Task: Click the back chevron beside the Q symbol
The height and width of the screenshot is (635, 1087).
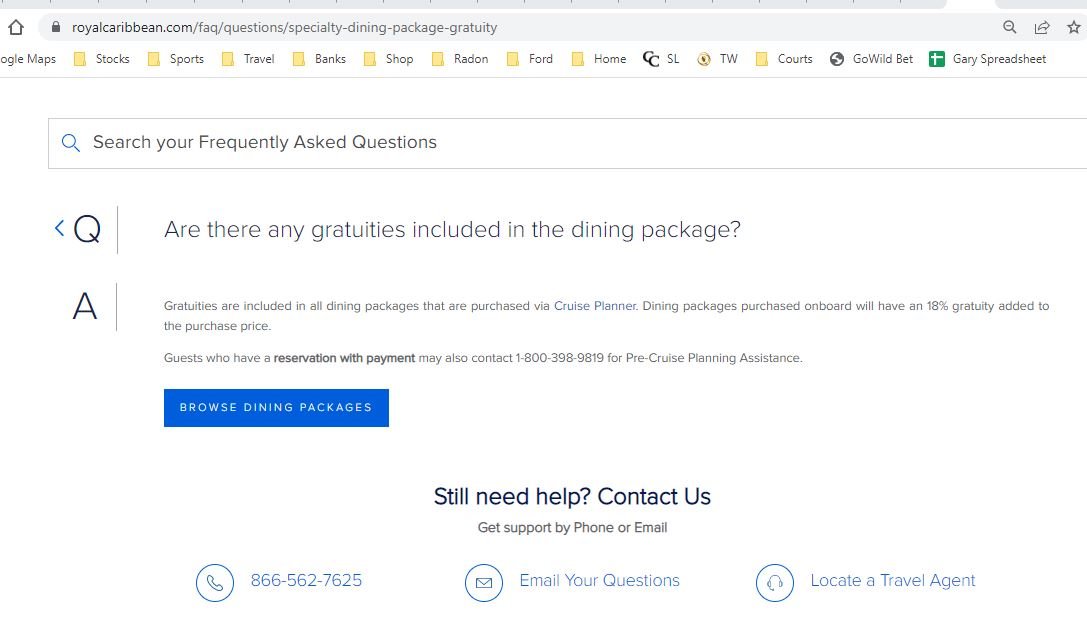Action: coord(59,227)
